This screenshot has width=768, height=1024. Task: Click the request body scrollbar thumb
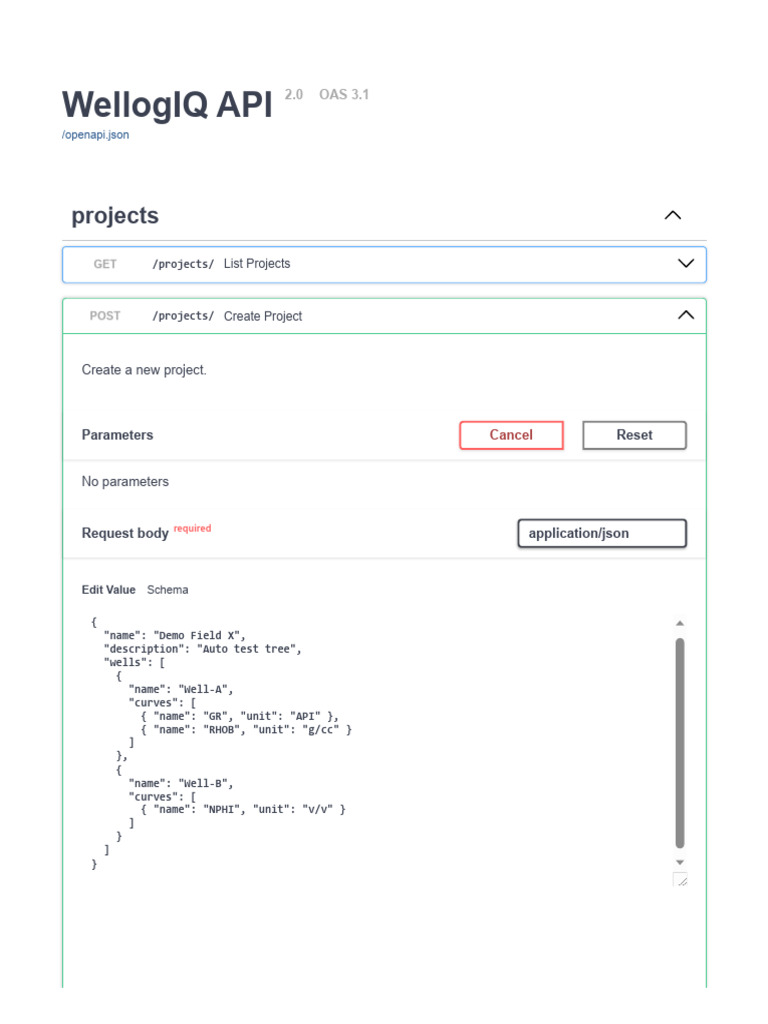pyautogui.click(x=680, y=740)
